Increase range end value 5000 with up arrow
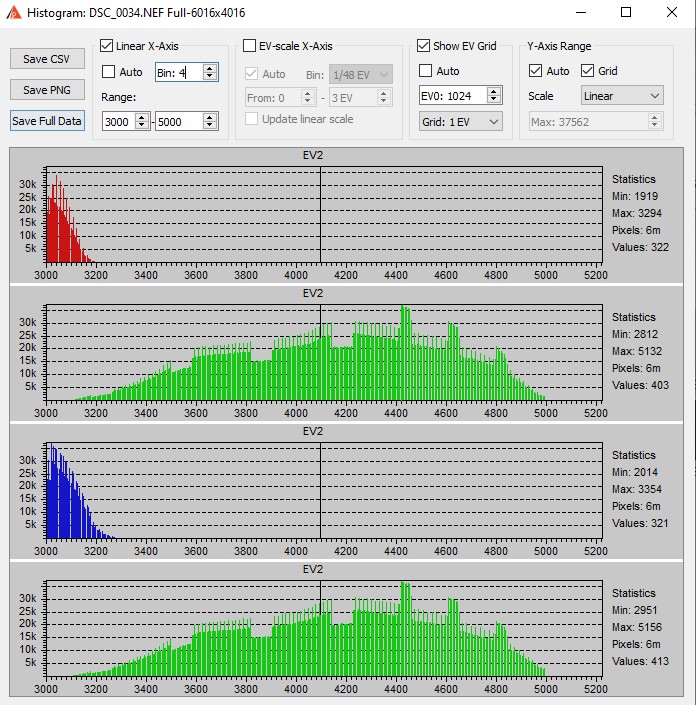The image size is (696, 705). click(x=210, y=116)
